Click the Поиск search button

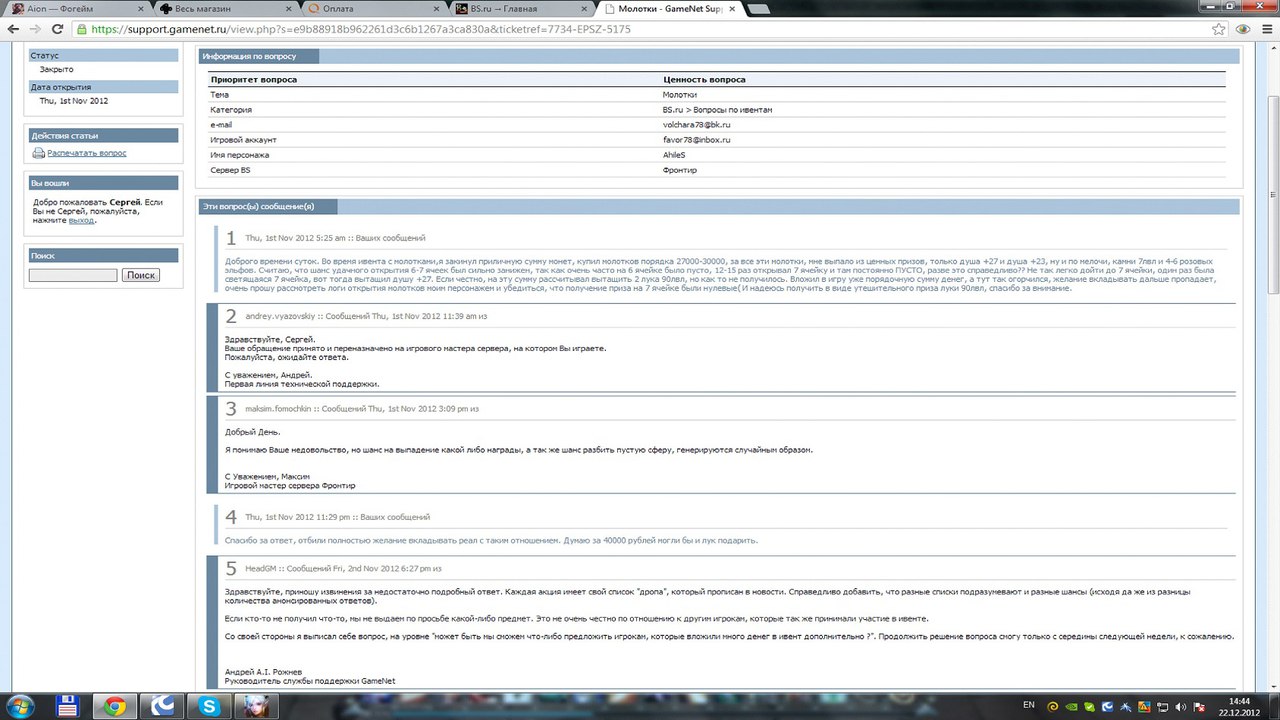pos(141,275)
